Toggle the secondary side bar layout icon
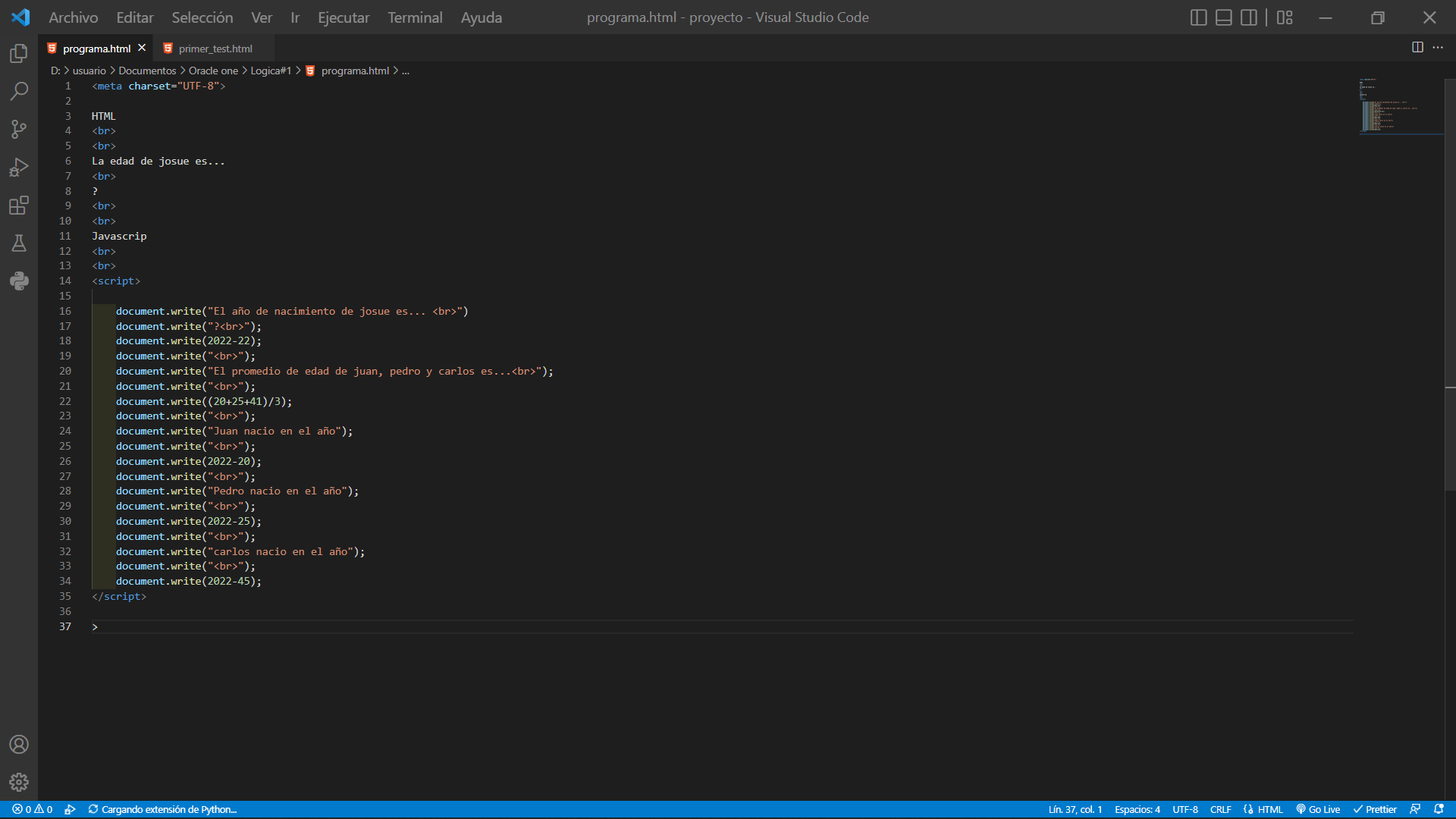 (1248, 17)
